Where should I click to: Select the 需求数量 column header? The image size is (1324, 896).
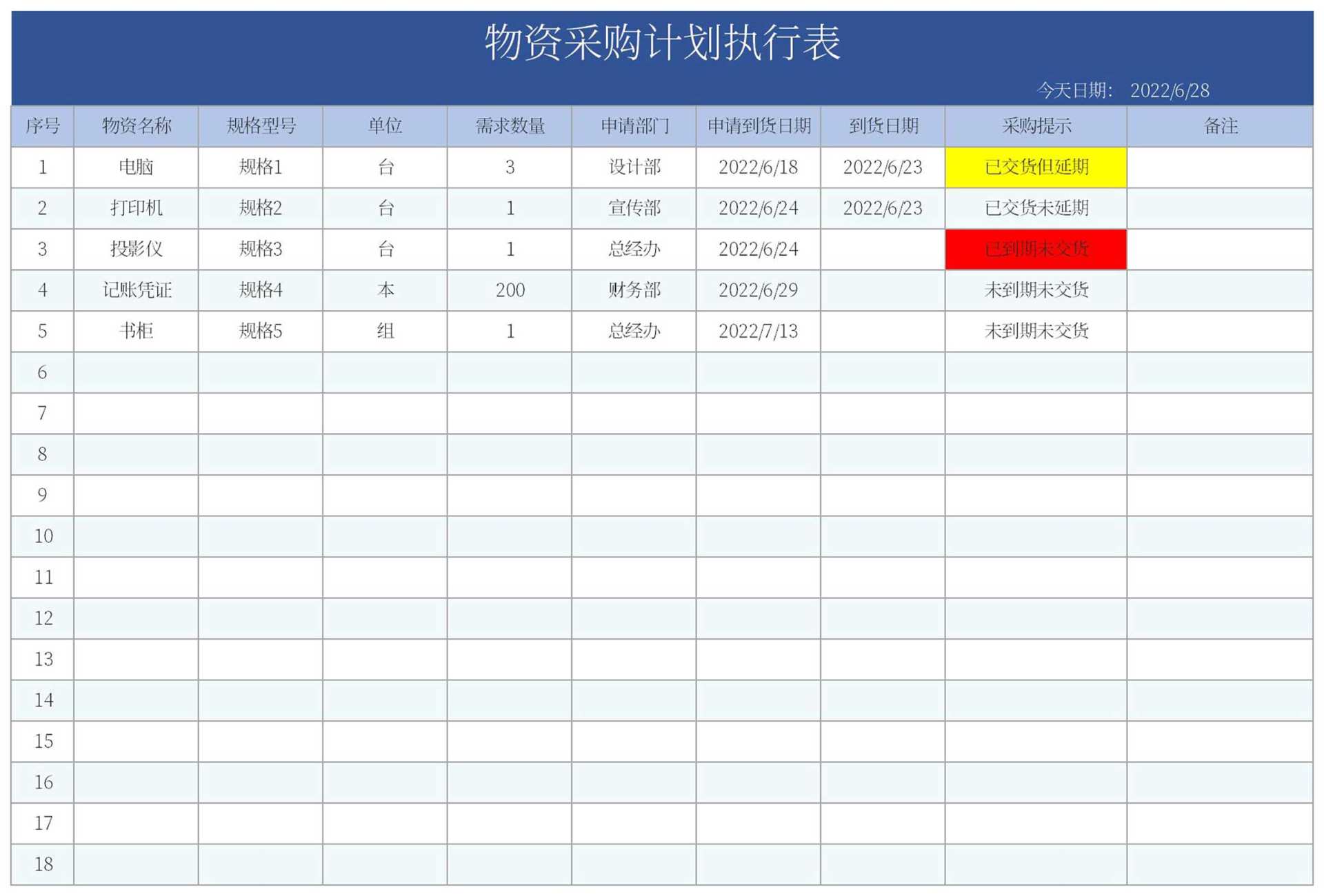click(x=510, y=126)
